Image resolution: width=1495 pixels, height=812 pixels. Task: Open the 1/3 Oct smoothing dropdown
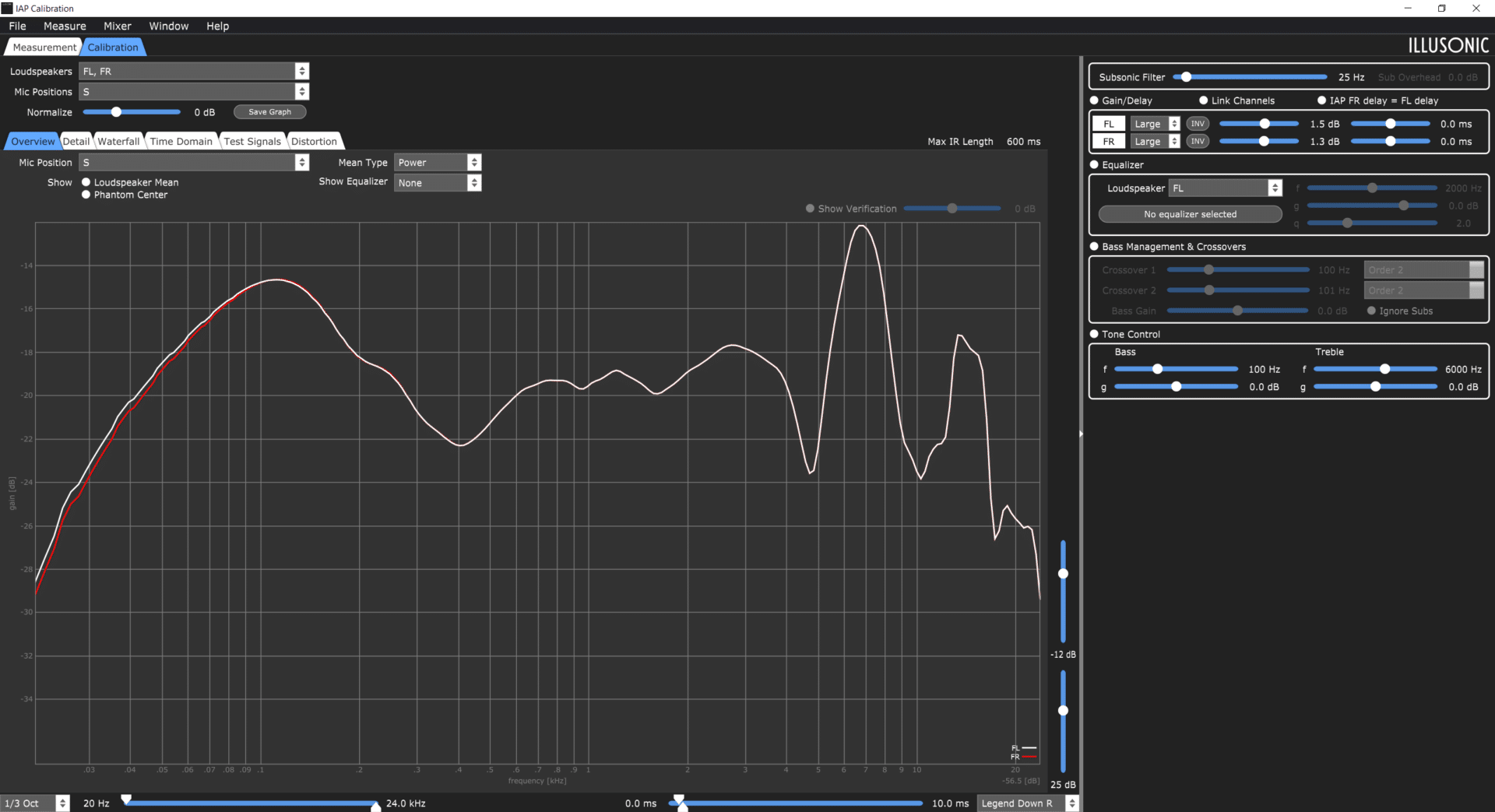click(x=35, y=803)
